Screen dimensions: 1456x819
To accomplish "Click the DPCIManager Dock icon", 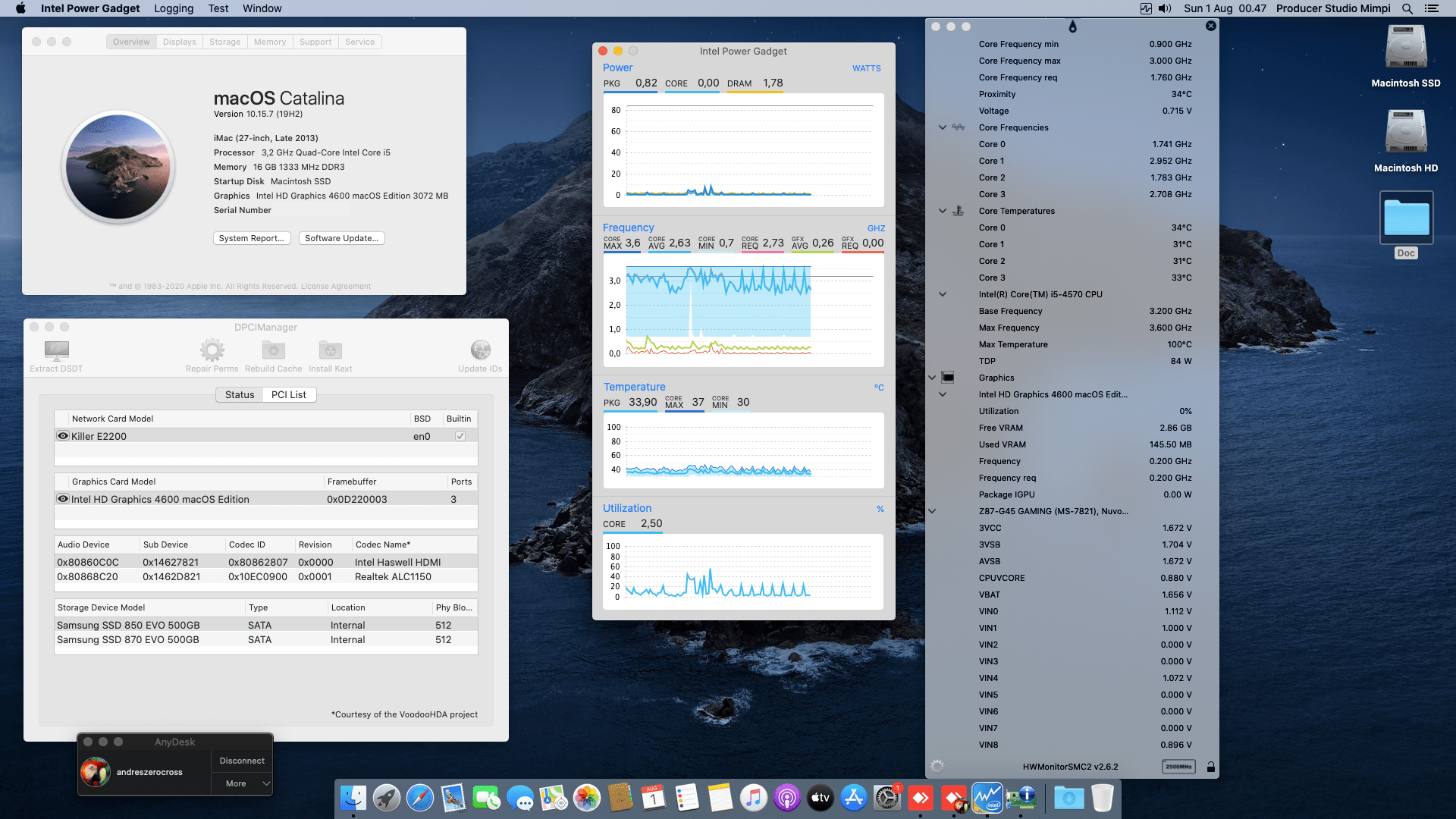I will (1021, 798).
